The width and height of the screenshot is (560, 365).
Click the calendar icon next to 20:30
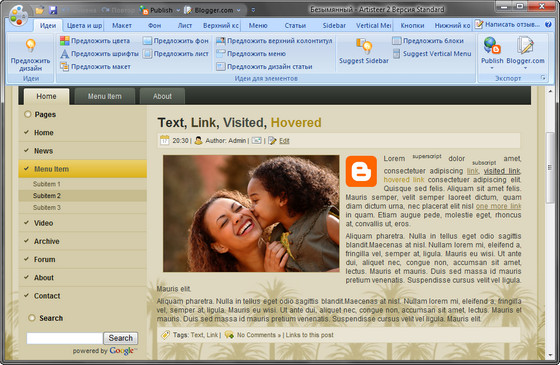164,140
